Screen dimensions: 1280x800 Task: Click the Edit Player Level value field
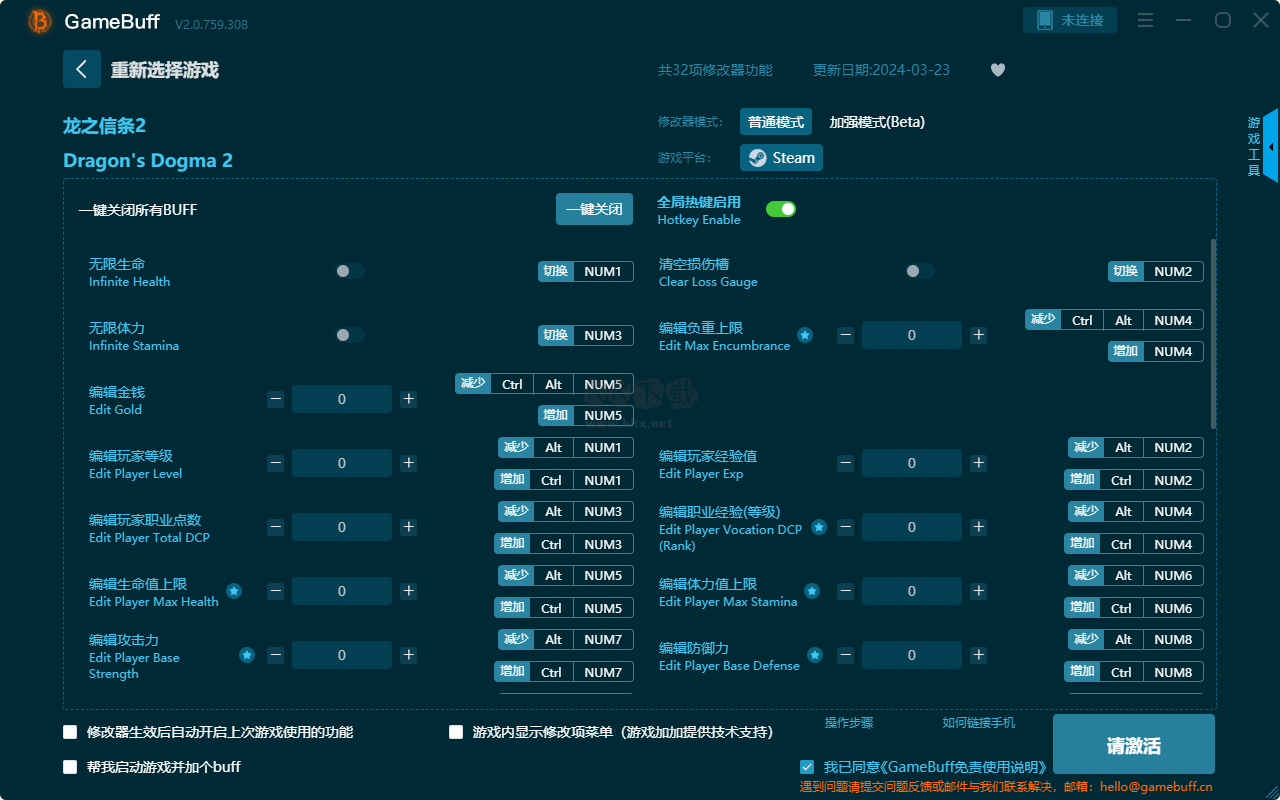point(342,463)
